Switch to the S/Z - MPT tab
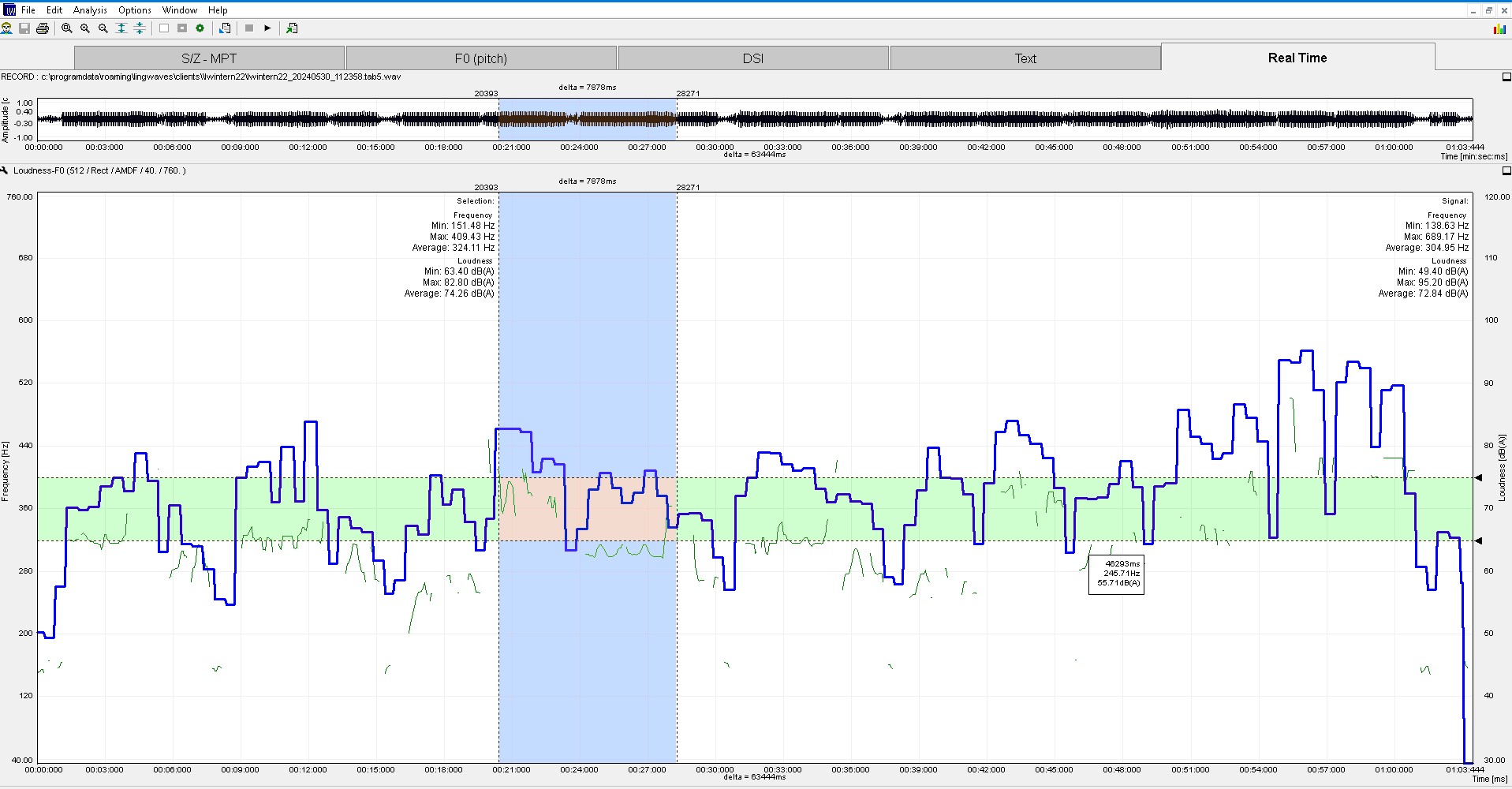The height and width of the screenshot is (789, 1512). [x=209, y=58]
